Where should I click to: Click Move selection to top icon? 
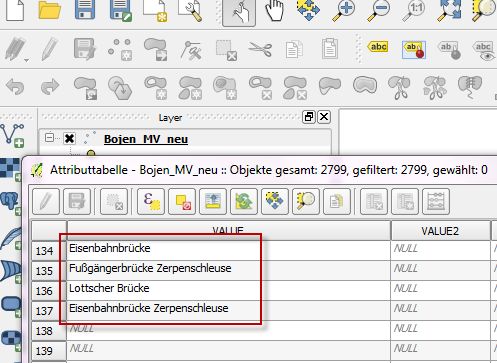click(x=213, y=201)
